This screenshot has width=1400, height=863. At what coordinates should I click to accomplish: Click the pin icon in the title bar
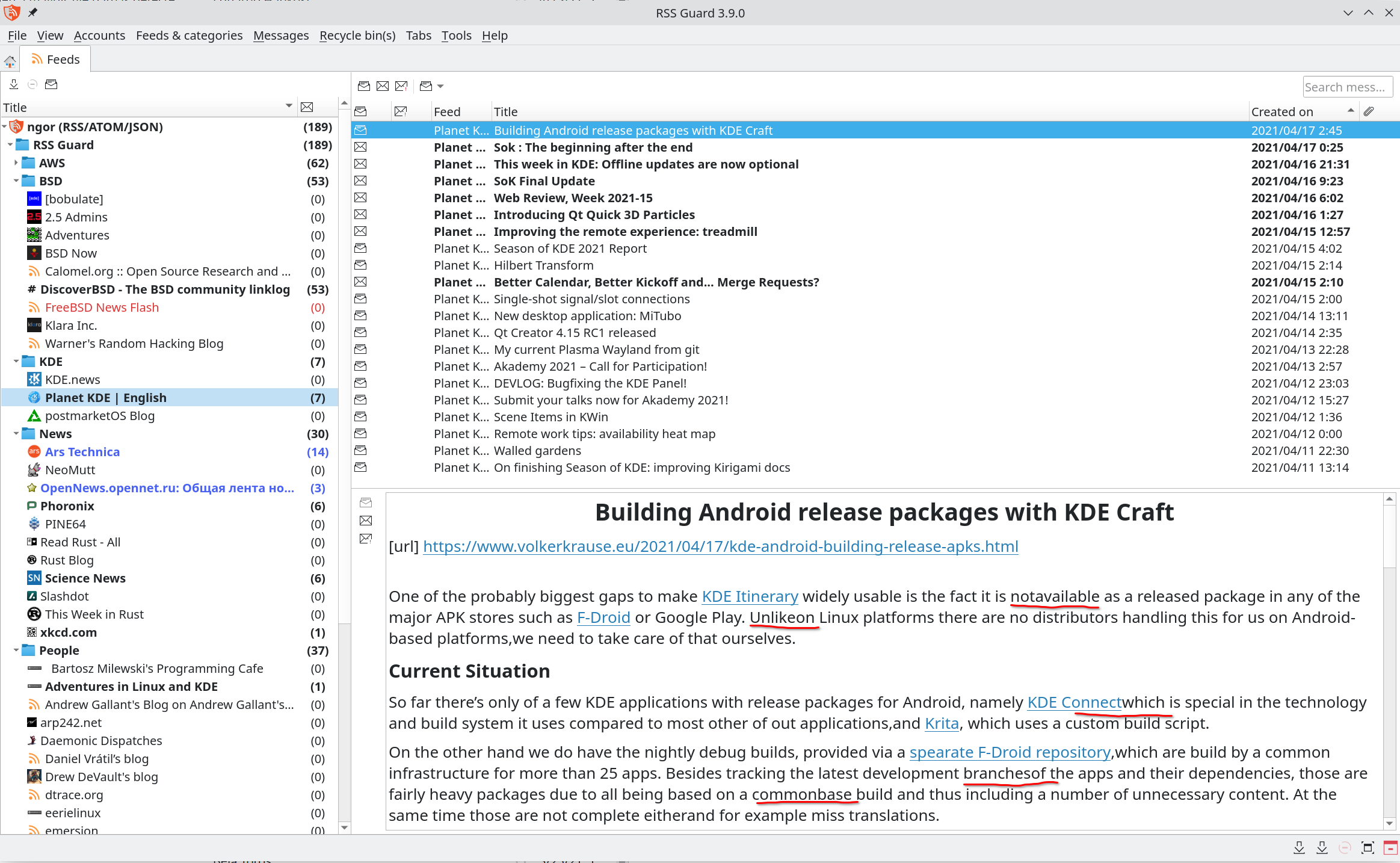click(x=32, y=13)
